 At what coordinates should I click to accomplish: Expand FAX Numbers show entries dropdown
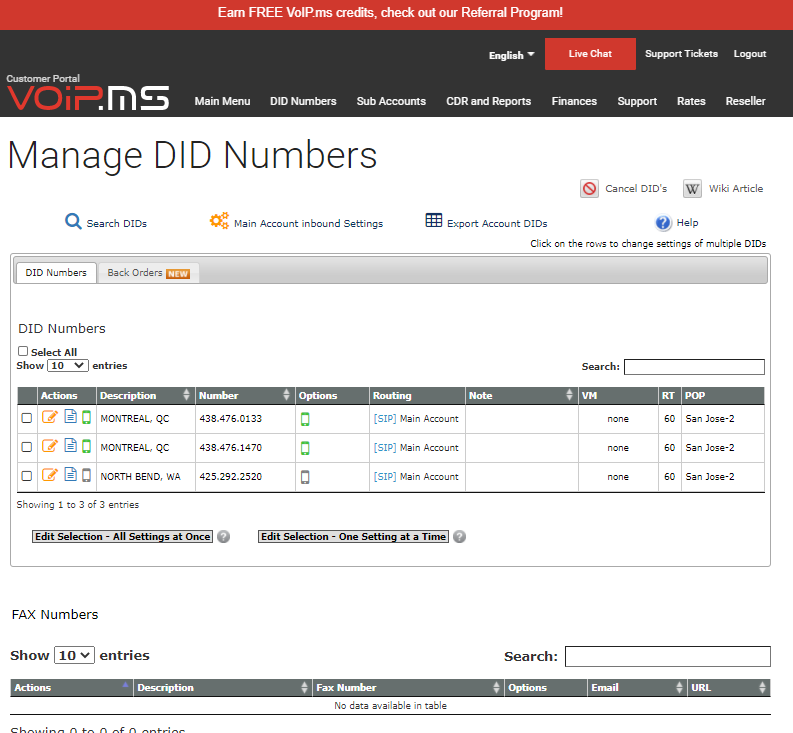(74, 656)
